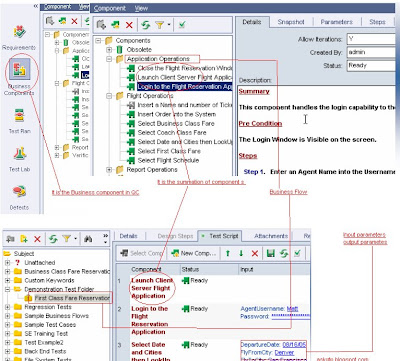The image size is (400, 361).
Task: Expand the Custom Keywords folder
Action: (x=7, y=280)
